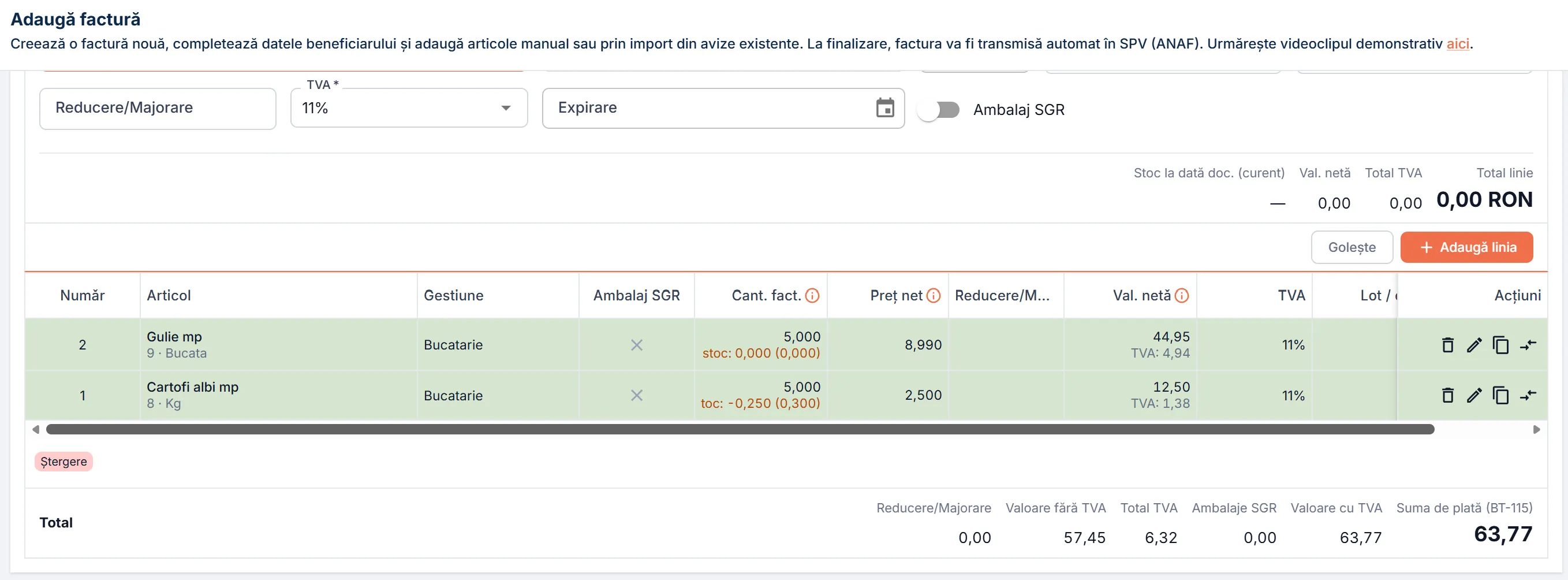Click the Adaugă linia button
The image size is (1568, 580).
1467,247
